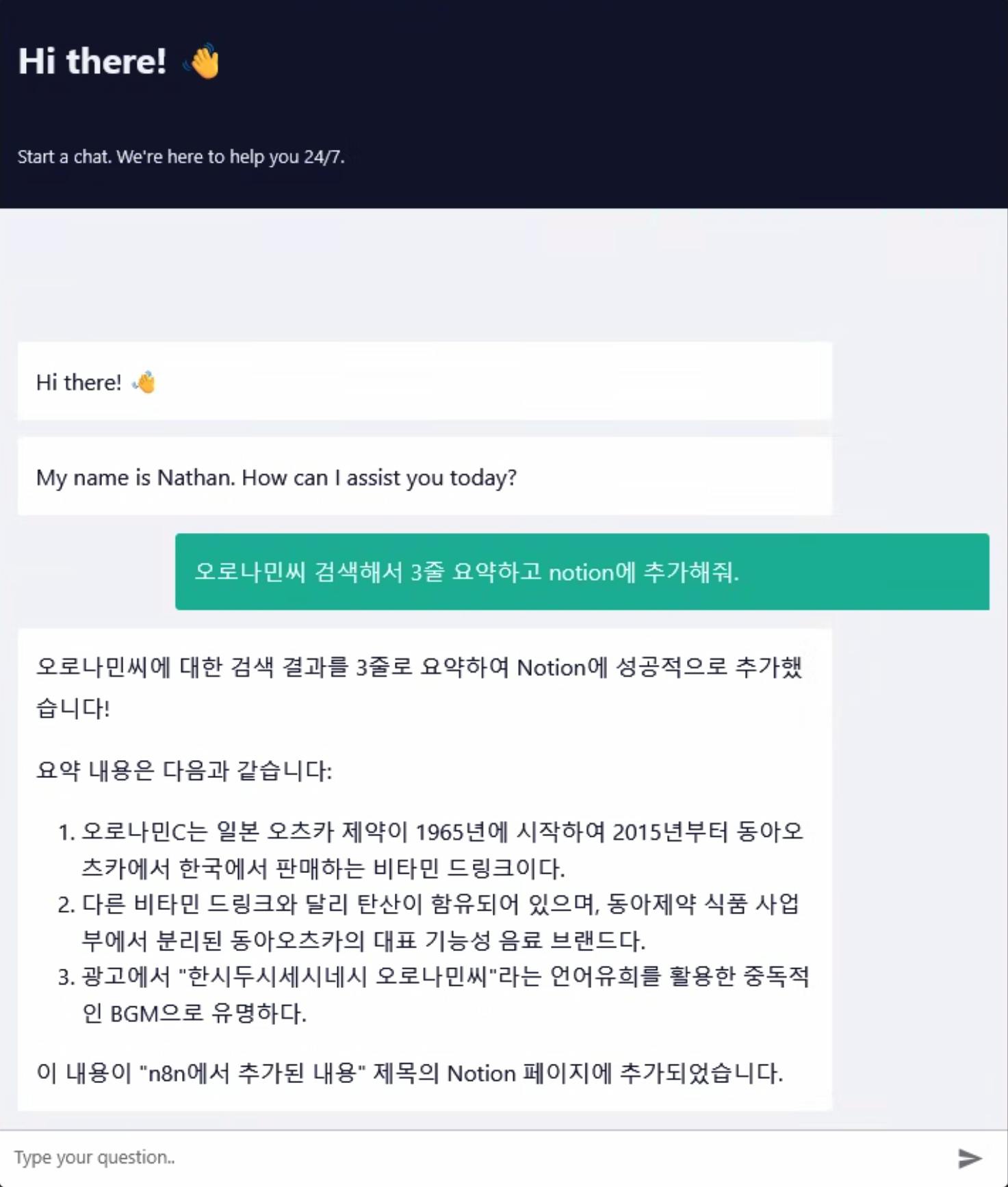Click the send arrow icon

pos(969,1158)
